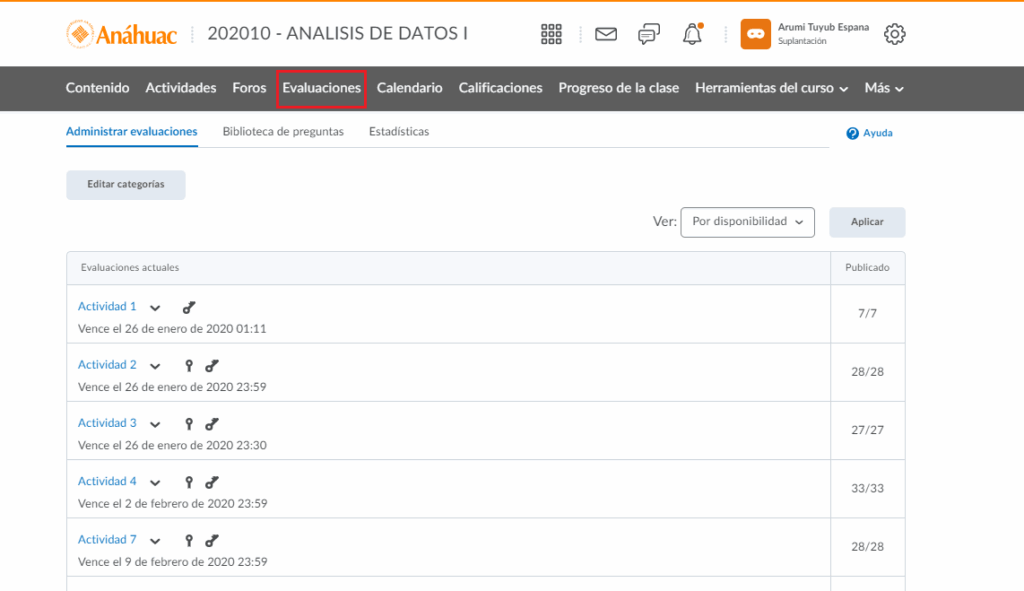
Task: Expand the Herramientas del curso menu
Action: click(771, 88)
